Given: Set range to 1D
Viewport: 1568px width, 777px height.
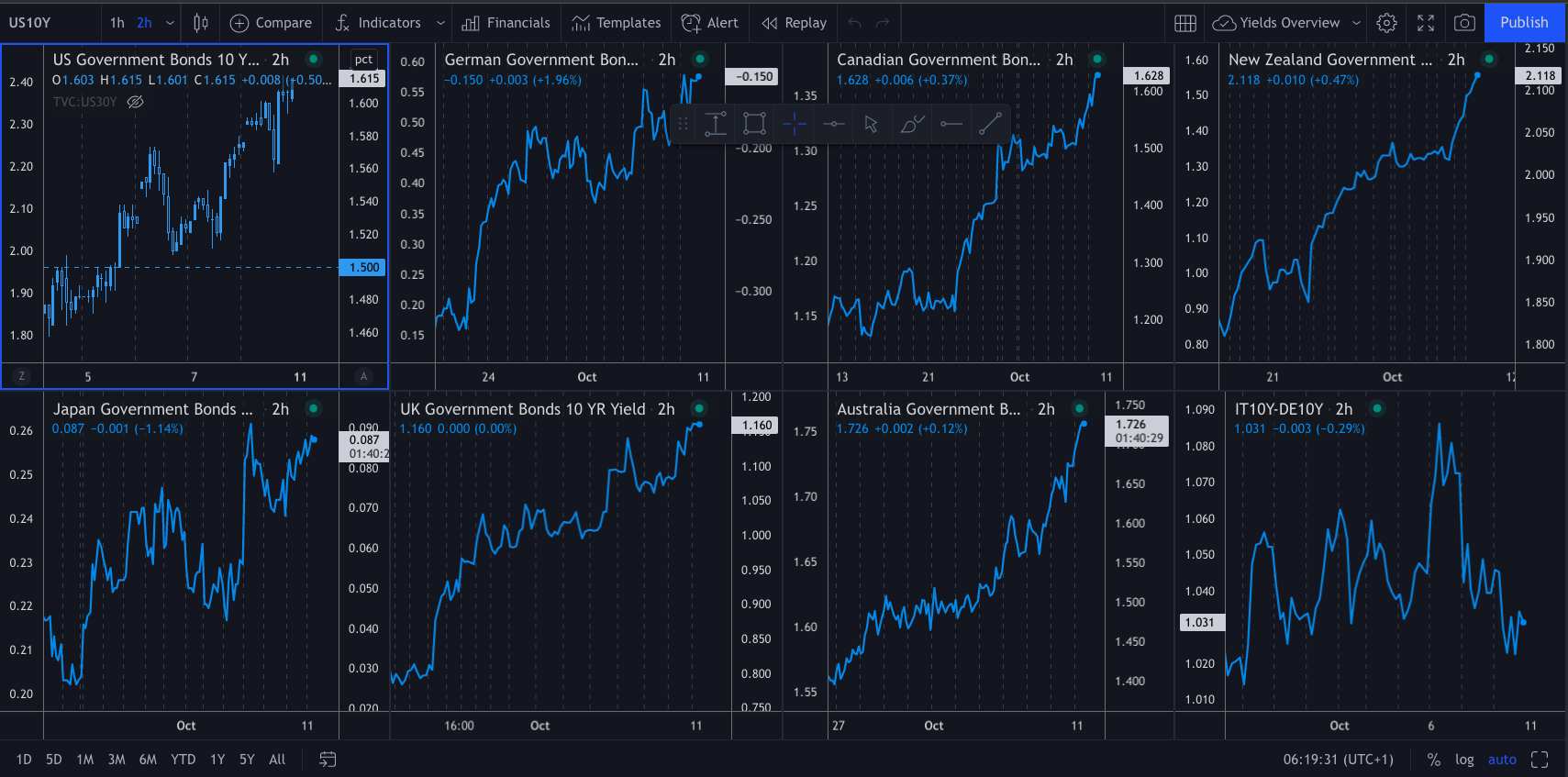Looking at the screenshot, I should point(24,760).
